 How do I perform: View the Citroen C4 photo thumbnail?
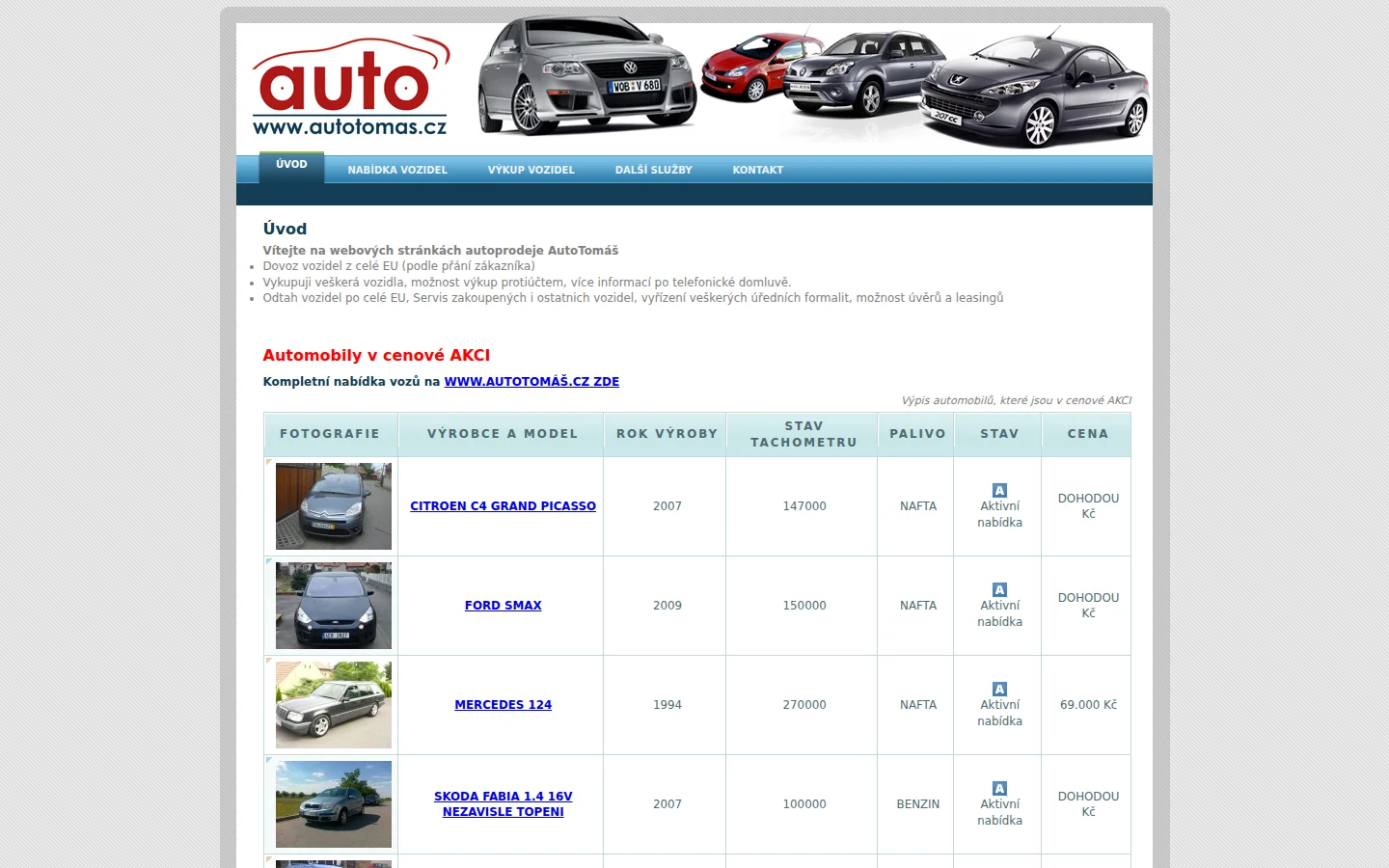tap(334, 506)
